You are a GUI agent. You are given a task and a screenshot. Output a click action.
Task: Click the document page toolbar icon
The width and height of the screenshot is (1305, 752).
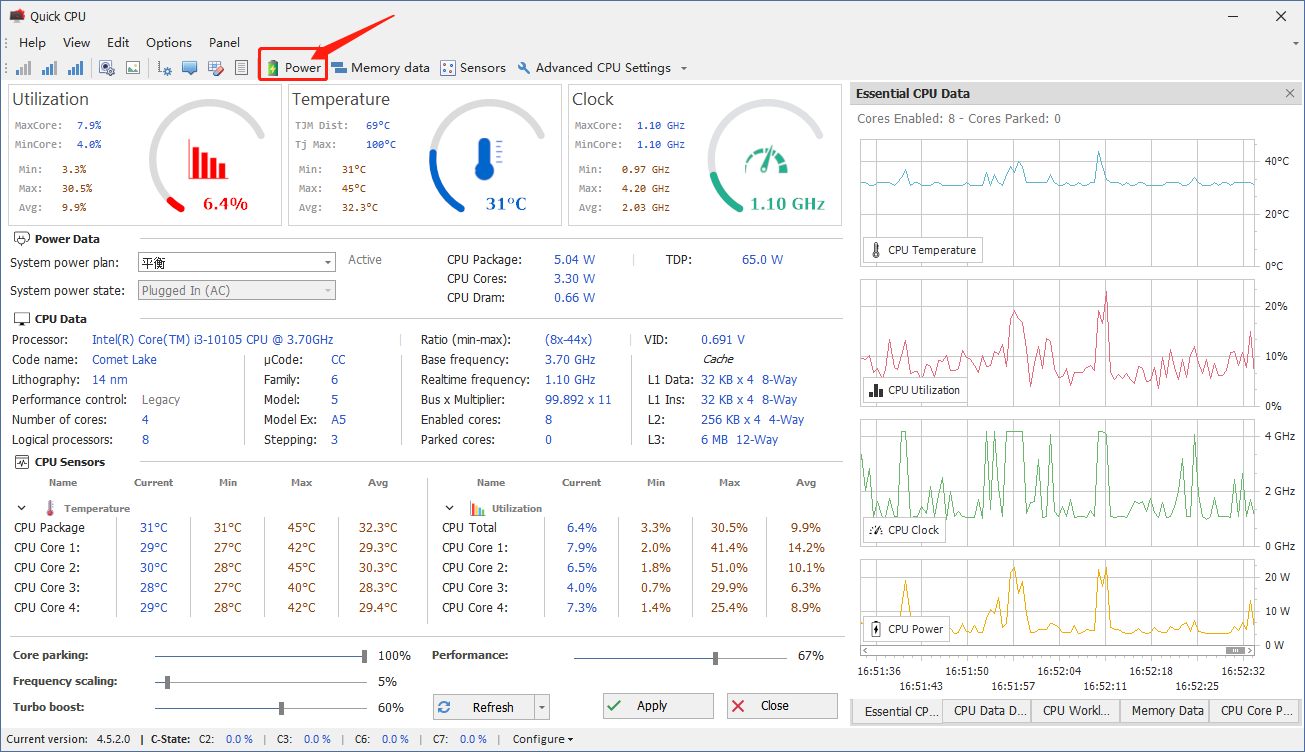point(241,68)
